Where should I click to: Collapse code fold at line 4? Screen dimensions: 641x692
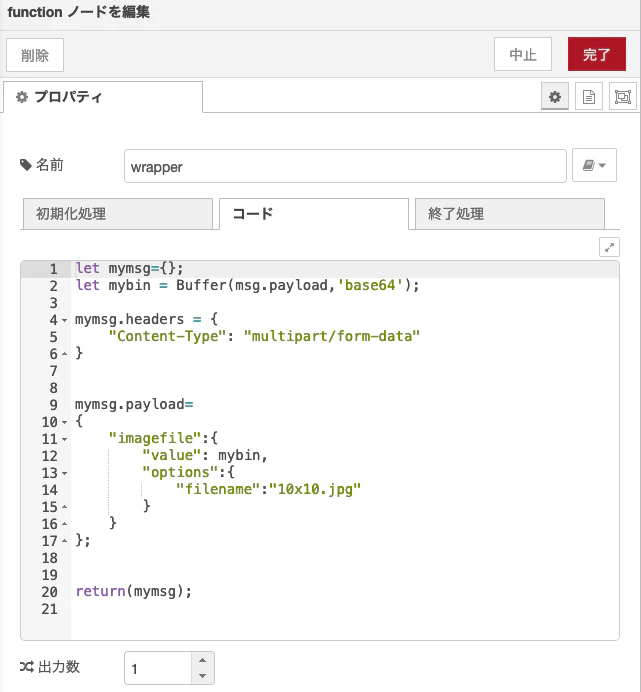(64, 320)
